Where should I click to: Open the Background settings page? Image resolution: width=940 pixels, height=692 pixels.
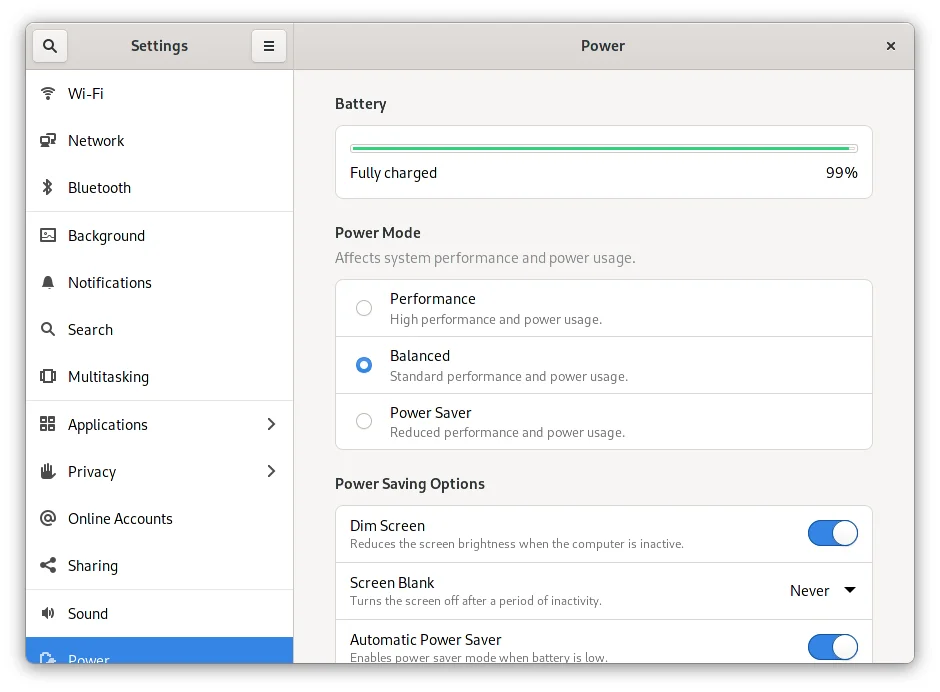coord(106,235)
